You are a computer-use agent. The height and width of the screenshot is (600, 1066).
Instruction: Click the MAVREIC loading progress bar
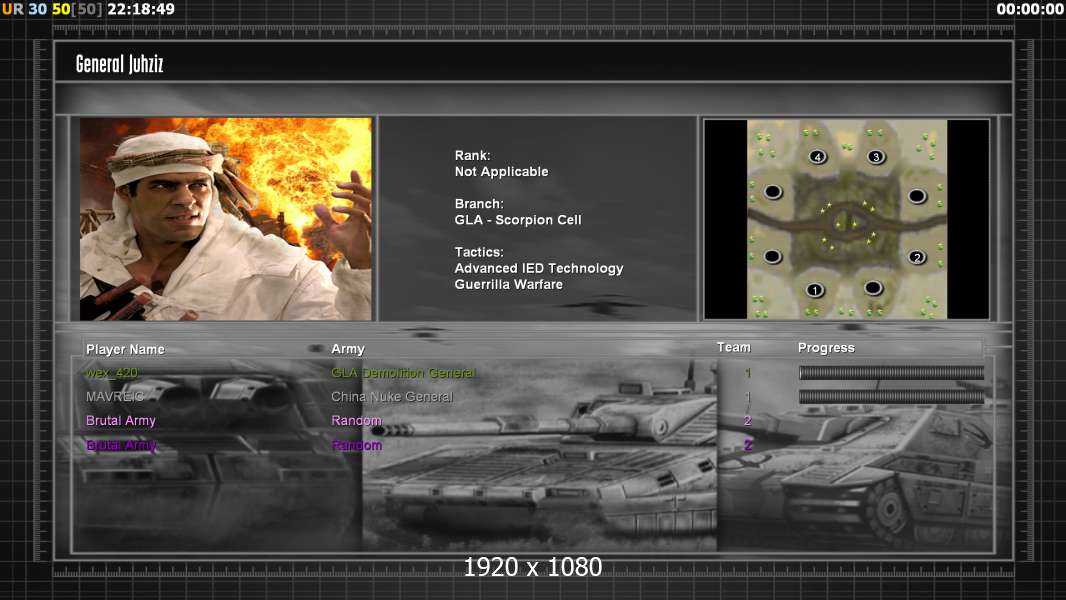[891, 397]
